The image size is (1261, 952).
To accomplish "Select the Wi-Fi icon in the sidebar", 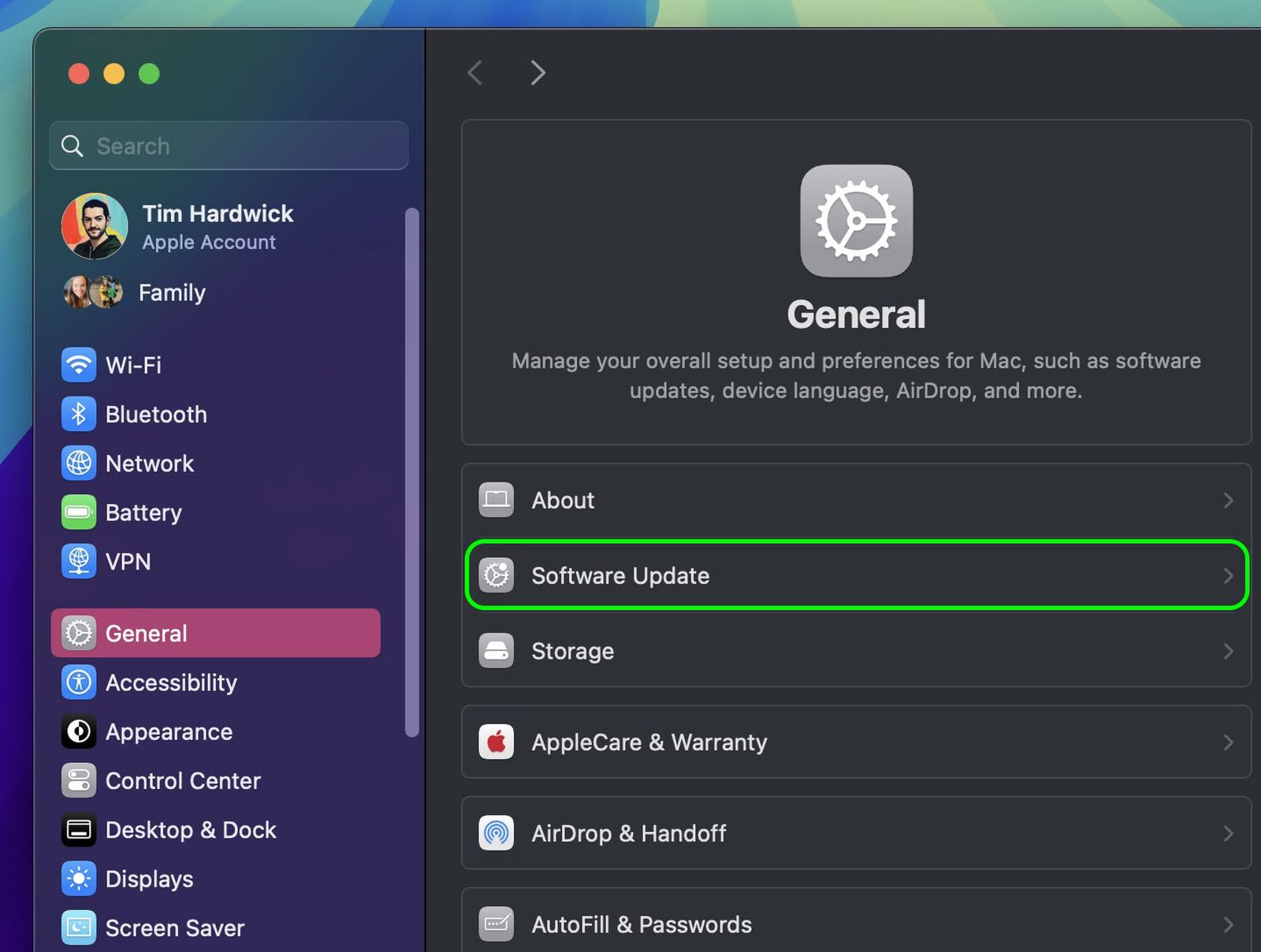I will tap(79, 365).
